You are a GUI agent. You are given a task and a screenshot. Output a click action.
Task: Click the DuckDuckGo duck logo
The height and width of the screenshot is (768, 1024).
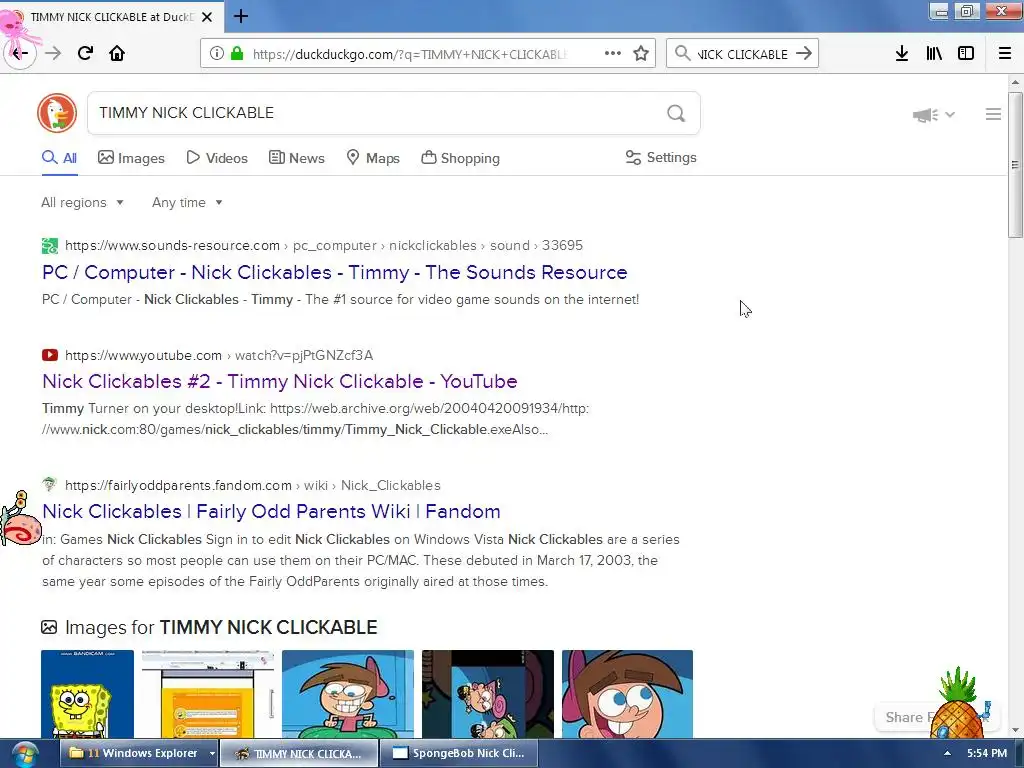[x=57, y=113]
